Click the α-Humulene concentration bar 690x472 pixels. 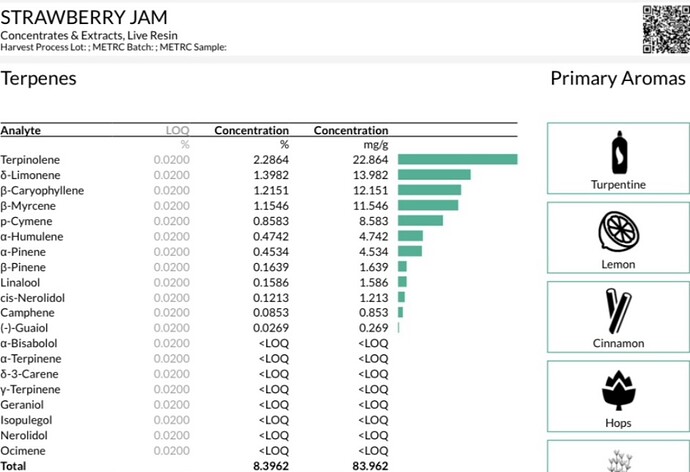(410, 236)
